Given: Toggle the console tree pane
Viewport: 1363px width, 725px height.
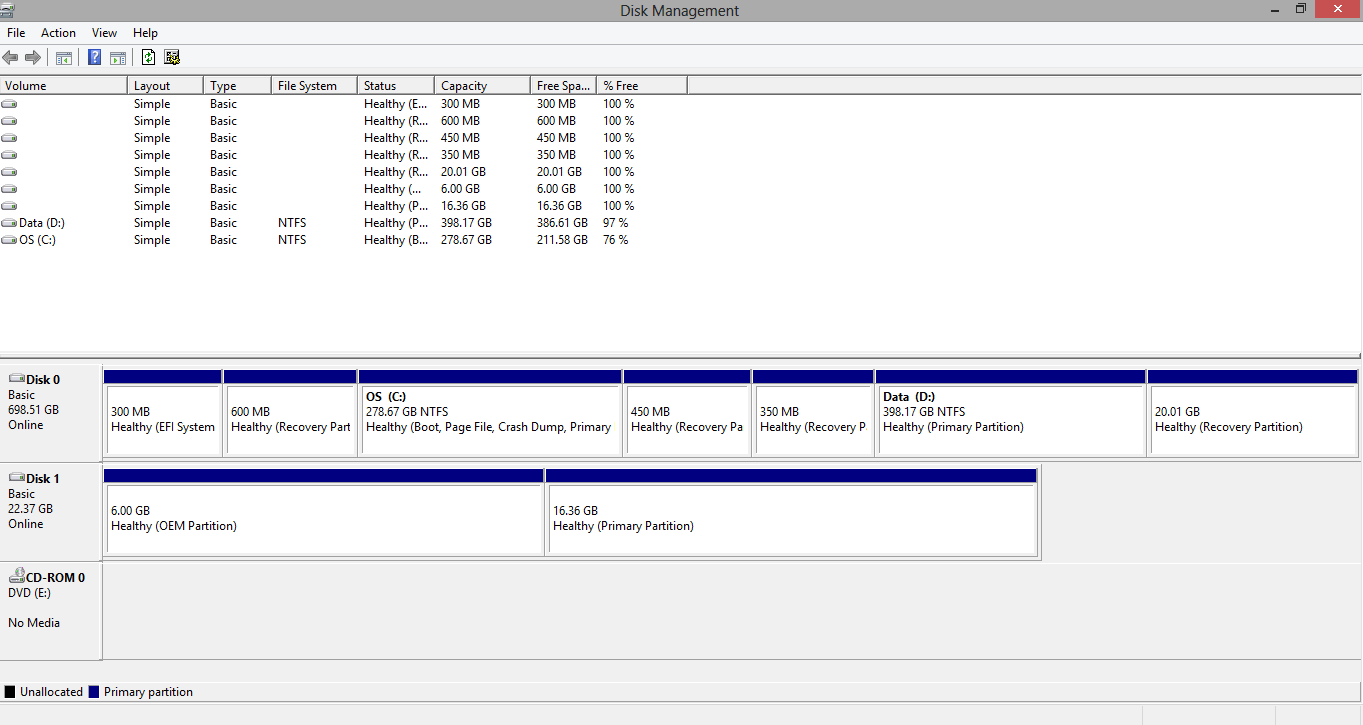Looking at the screenshot, I should tap(63, 57).
